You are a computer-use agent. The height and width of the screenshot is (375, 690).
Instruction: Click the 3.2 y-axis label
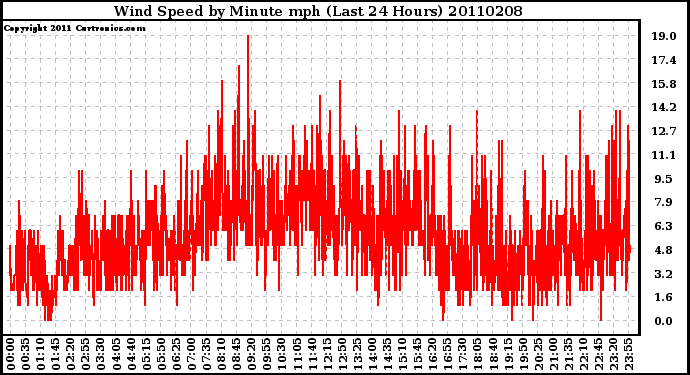coord(664,274)
